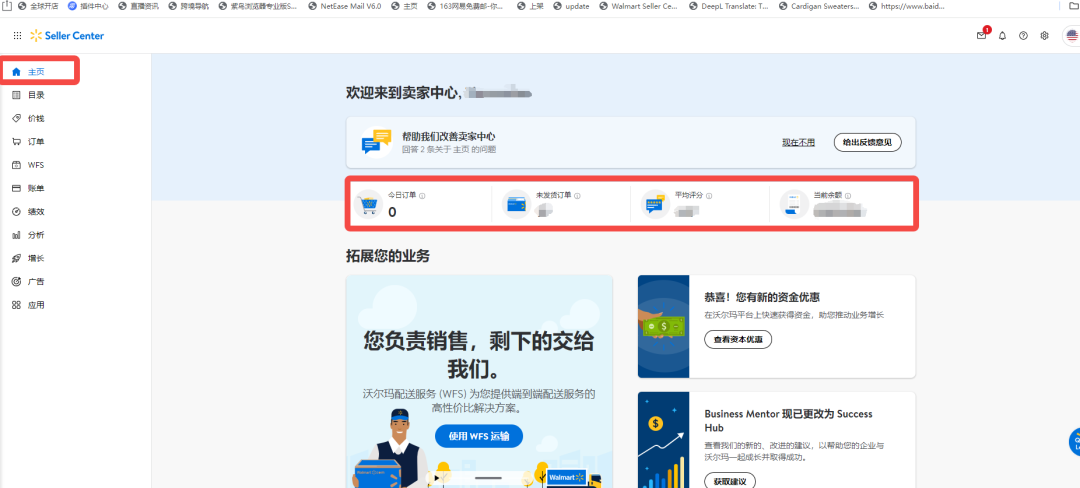Click the 拓展您的业务 heading
The width and height of the screenshot is (1080, 488).
(388, 256)
